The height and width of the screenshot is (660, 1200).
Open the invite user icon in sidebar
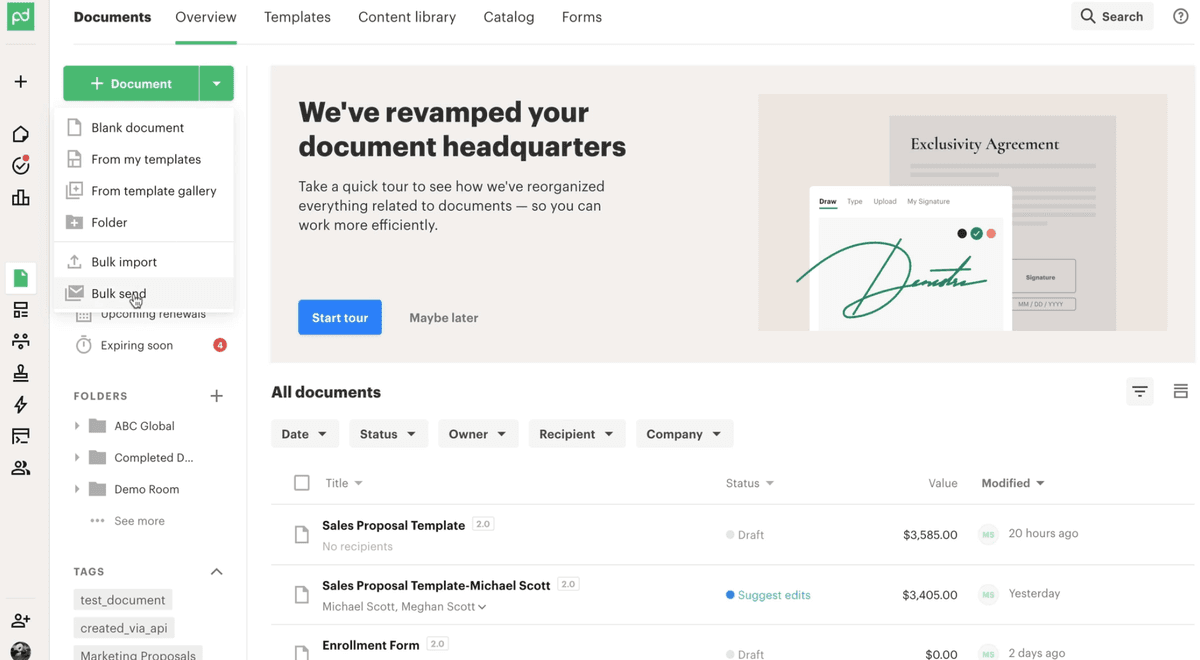tap(20, 621)
